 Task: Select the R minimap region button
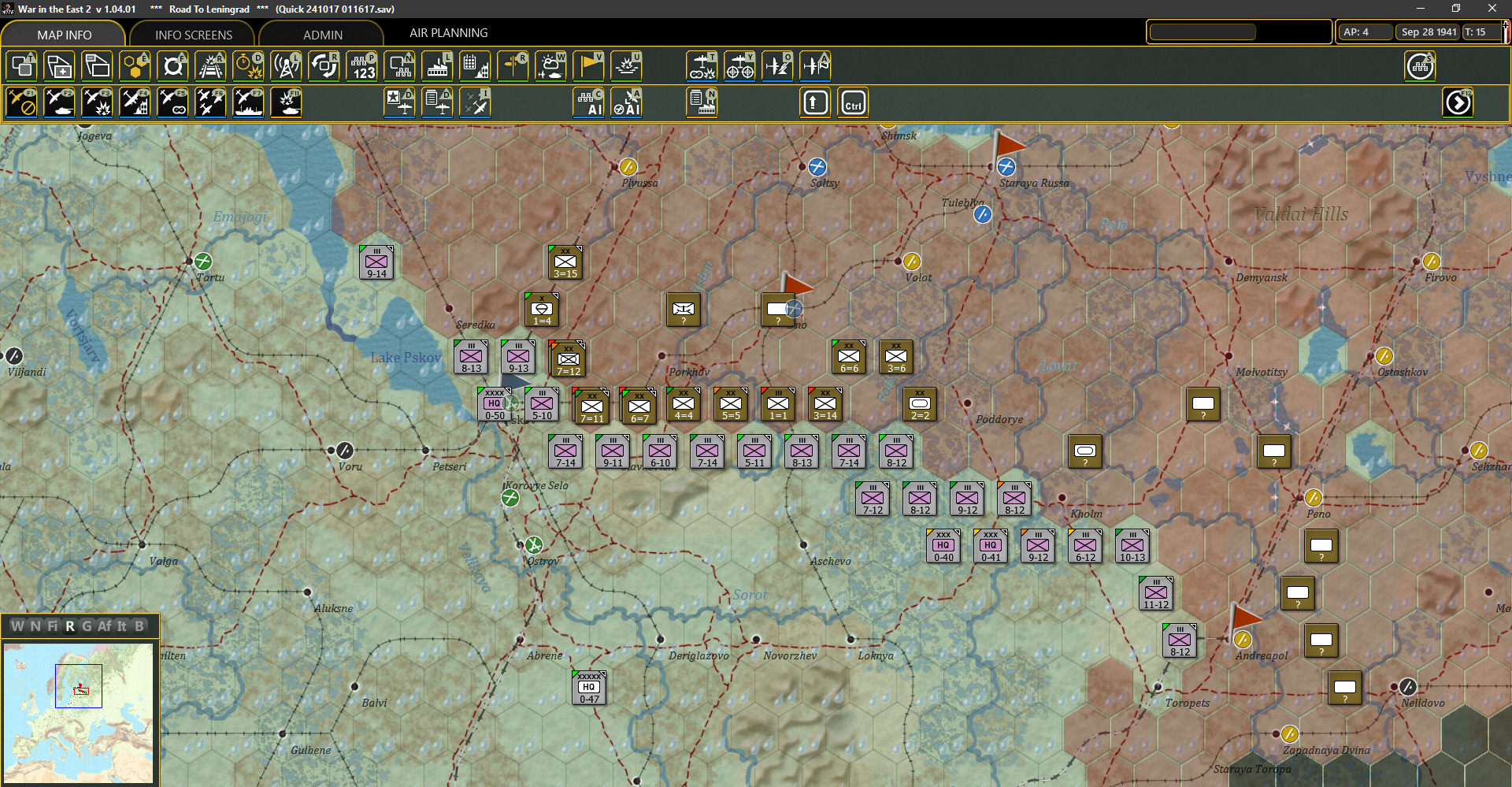pos(70,626)
